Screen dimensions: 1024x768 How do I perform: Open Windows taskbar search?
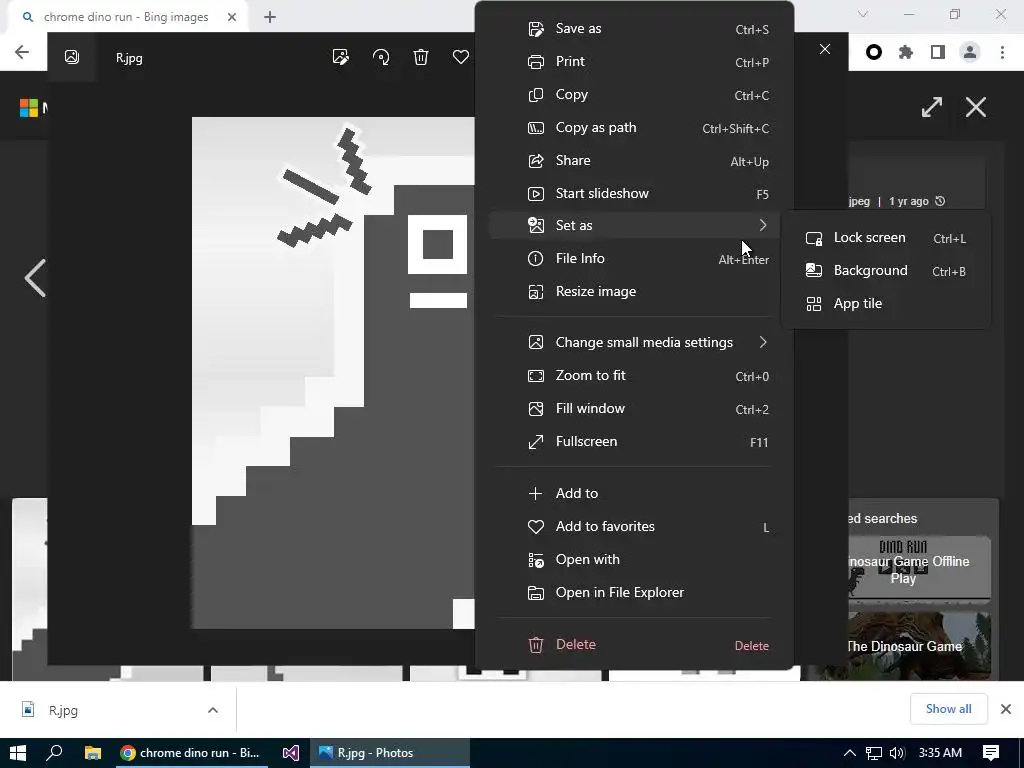(x=54, y=753)
